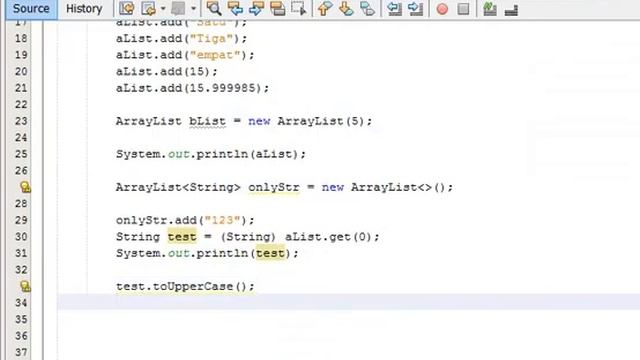Click the value 15.999985 on line 21
The image size is (640, 360).
(x=222, y=88)
